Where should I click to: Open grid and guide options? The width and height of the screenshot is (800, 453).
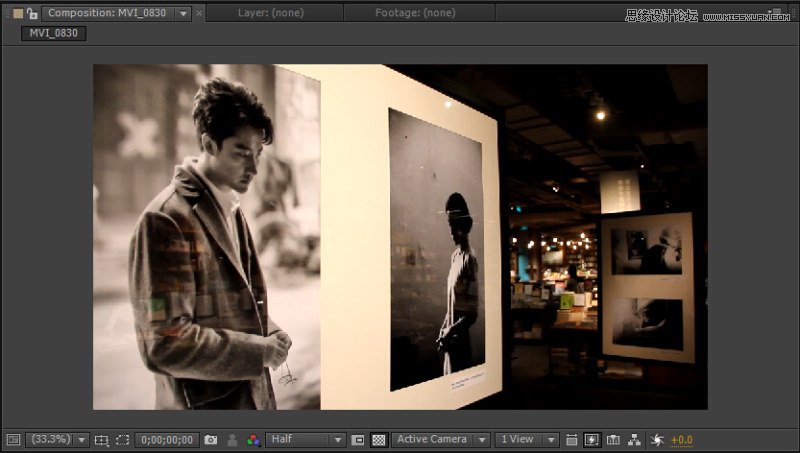101,440
